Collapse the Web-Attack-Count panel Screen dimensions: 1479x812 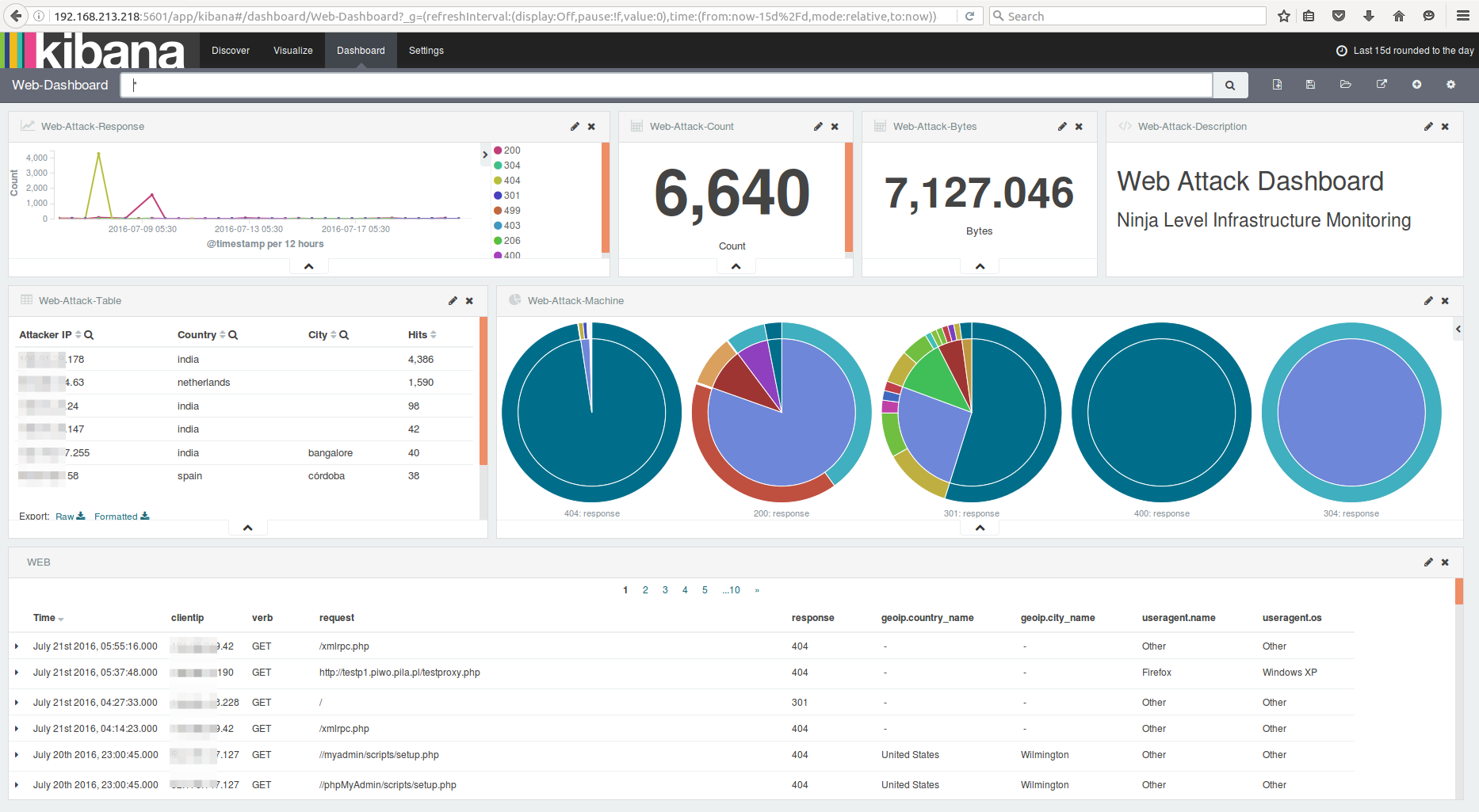click(x=735, y=265)
